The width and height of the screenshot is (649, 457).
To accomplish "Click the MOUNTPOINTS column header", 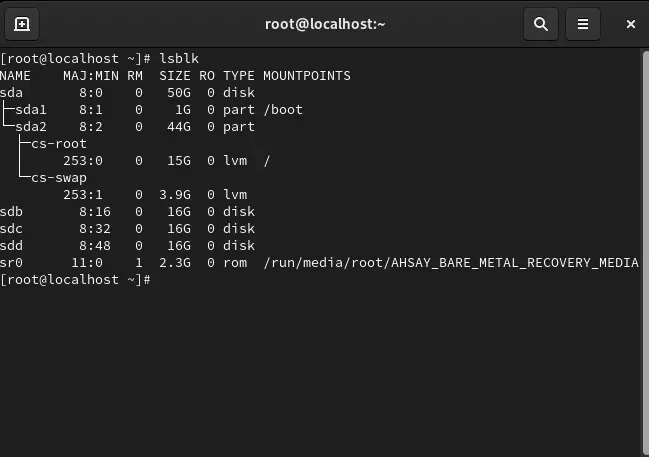I will click(306, 76).
